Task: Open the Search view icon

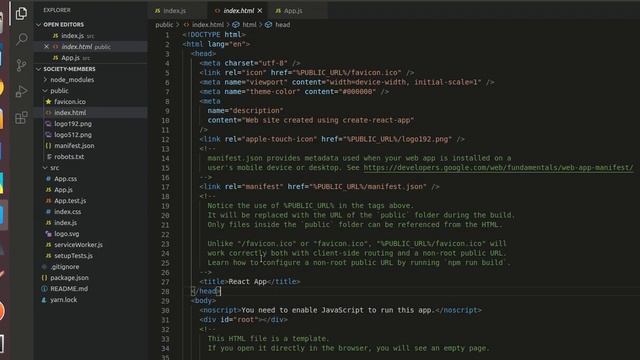Action: [21, 39]
